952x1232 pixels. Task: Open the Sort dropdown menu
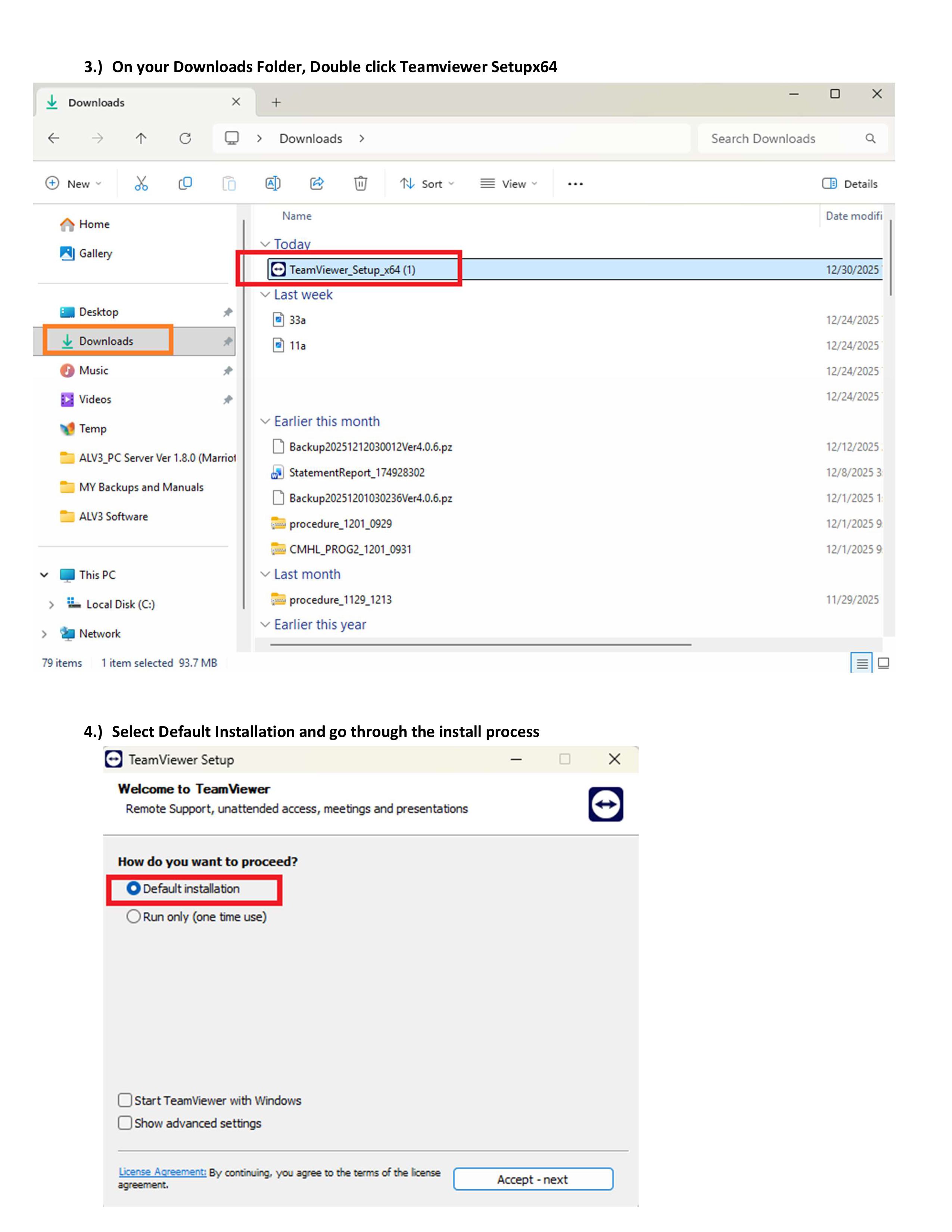coord(427,184)
